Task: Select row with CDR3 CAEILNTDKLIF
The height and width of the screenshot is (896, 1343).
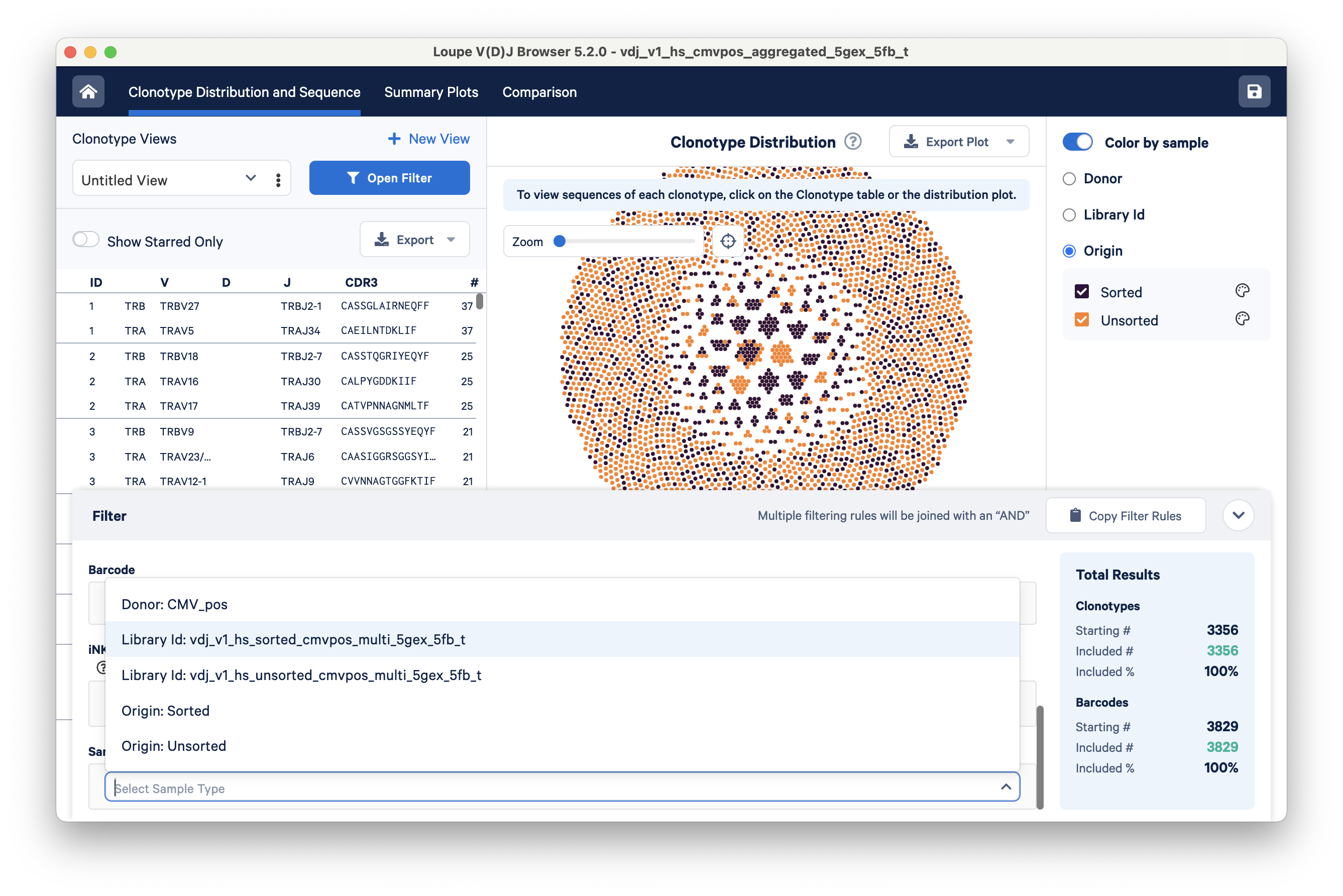Action: click(266, 330)
